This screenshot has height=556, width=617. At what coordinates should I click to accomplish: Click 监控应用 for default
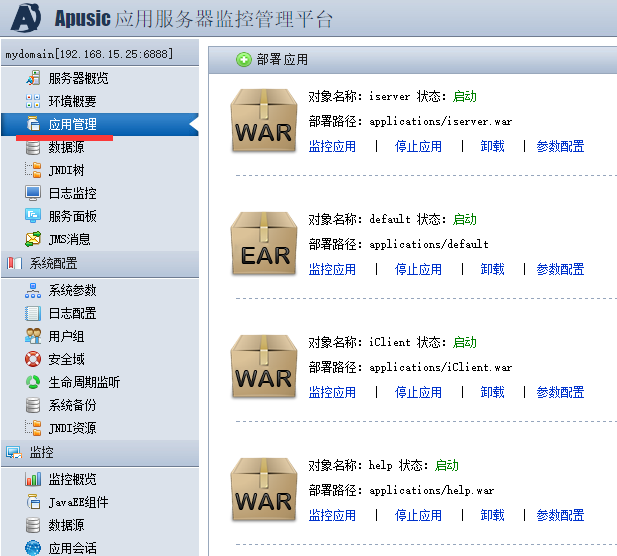332,270
